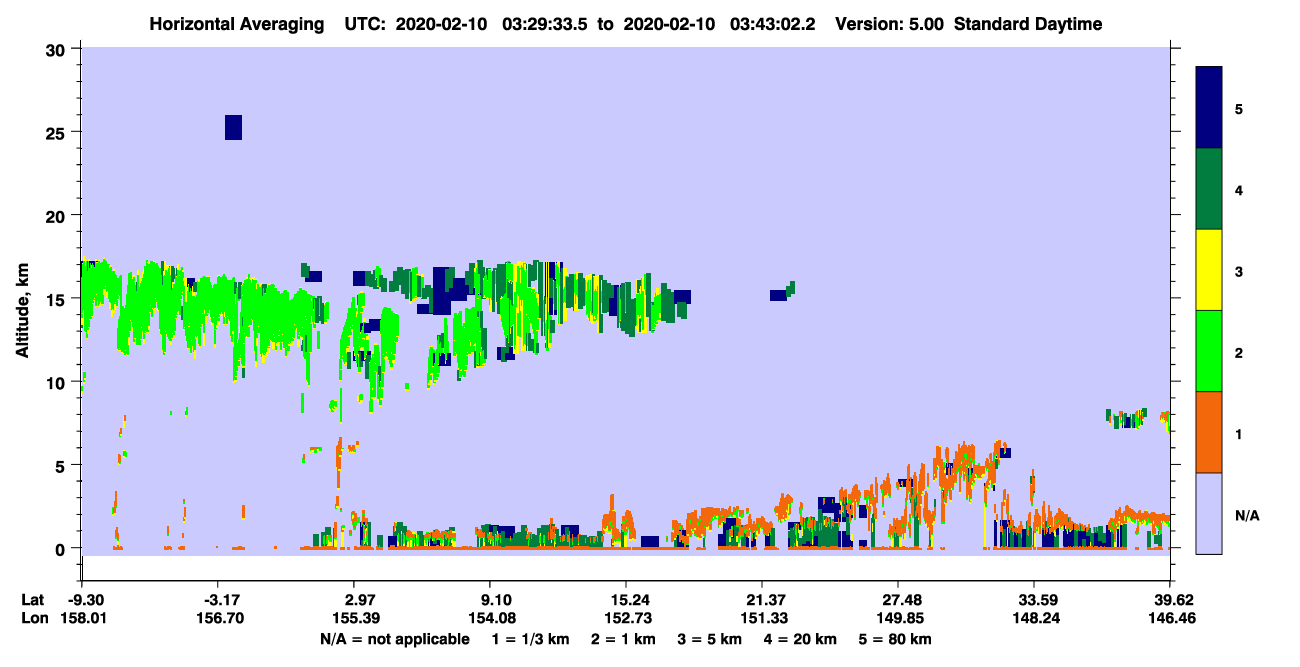Viewport: 1300px width, 667px height.
Task: Click the isolated dark blue block at 25 km
Action: point(233,127)
